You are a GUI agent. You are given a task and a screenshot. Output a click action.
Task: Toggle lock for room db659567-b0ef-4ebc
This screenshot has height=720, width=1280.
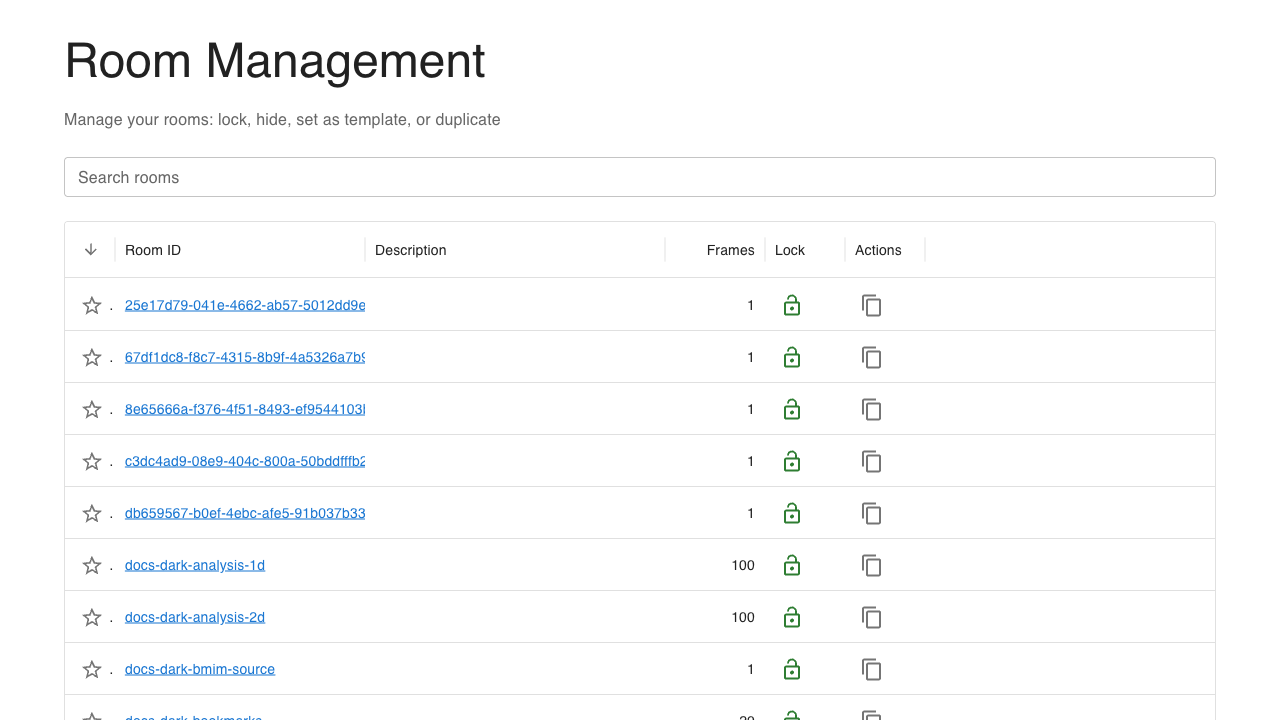pyautogui.click(x=792, y=513)
